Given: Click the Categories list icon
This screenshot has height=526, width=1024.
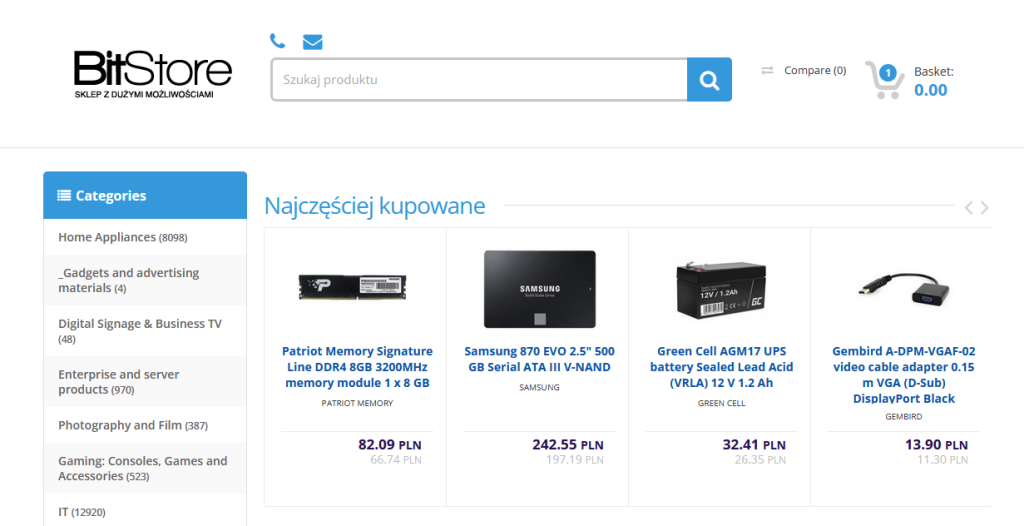Looking at the screenshot, I should click(x=64, y=195).
